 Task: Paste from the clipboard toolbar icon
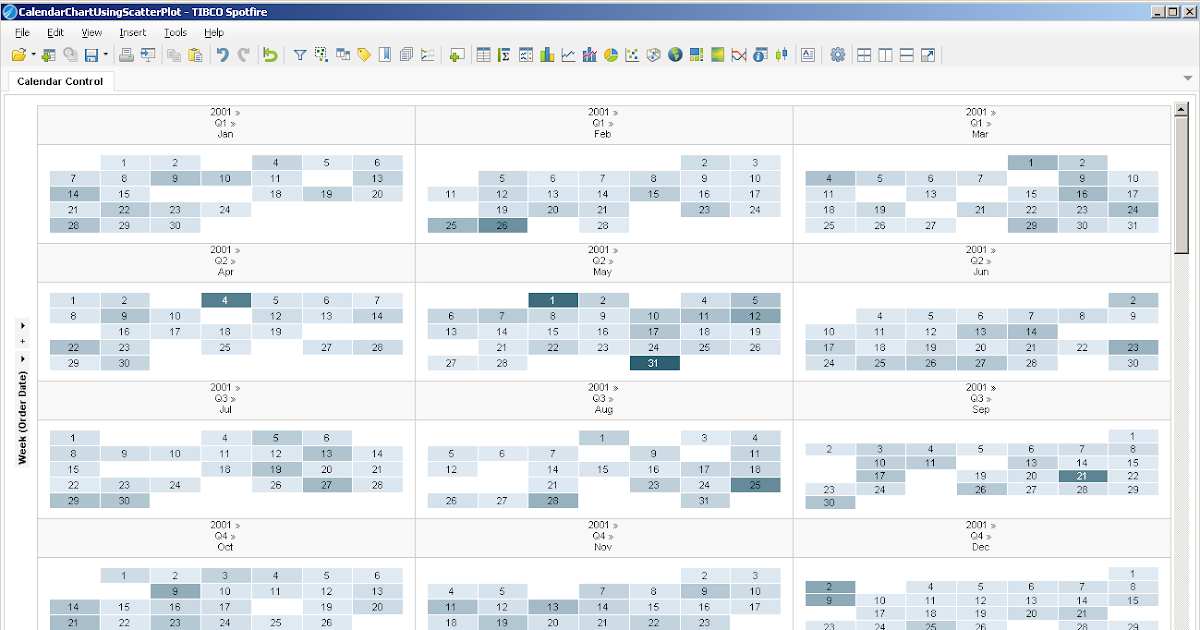(x=195, y=55)
